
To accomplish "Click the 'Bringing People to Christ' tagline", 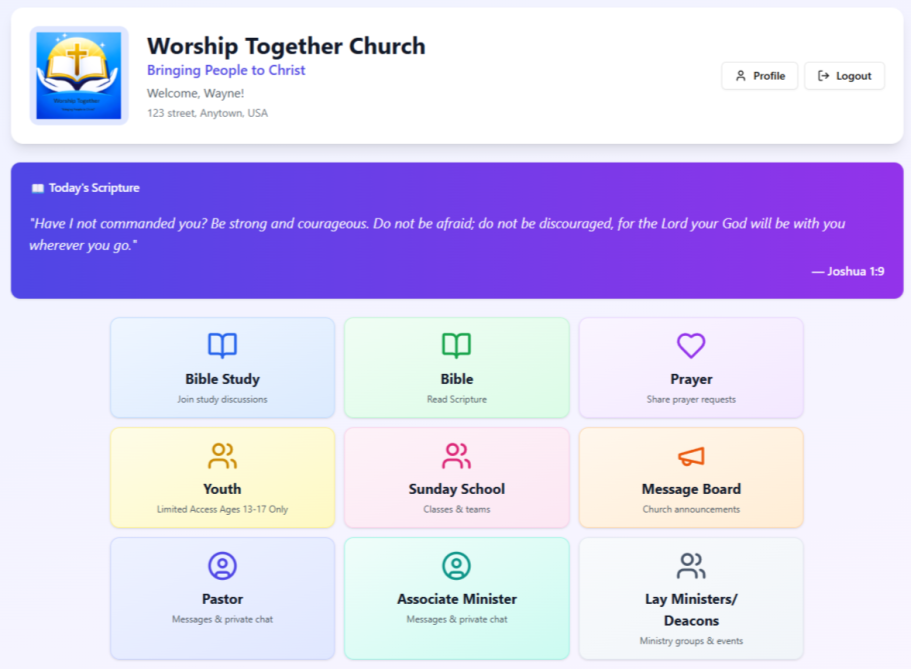I will pyautogui.click(x=226, y=70).
